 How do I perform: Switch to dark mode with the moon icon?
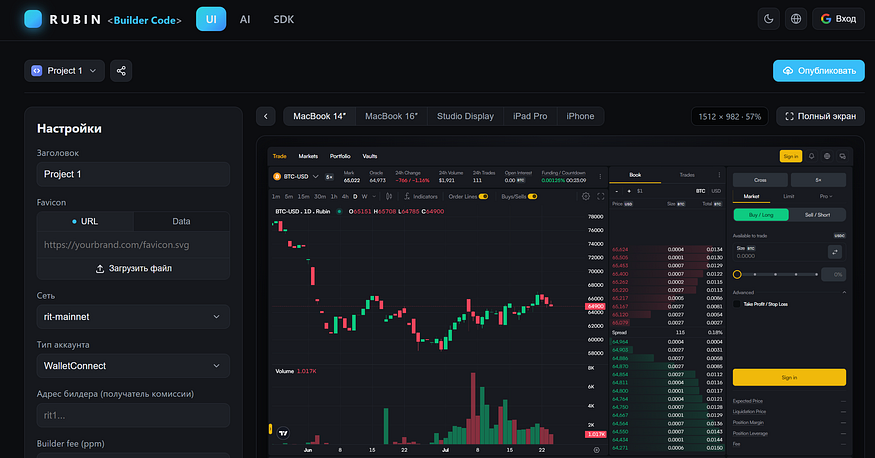pyautogui.click(x=768, y=19)
